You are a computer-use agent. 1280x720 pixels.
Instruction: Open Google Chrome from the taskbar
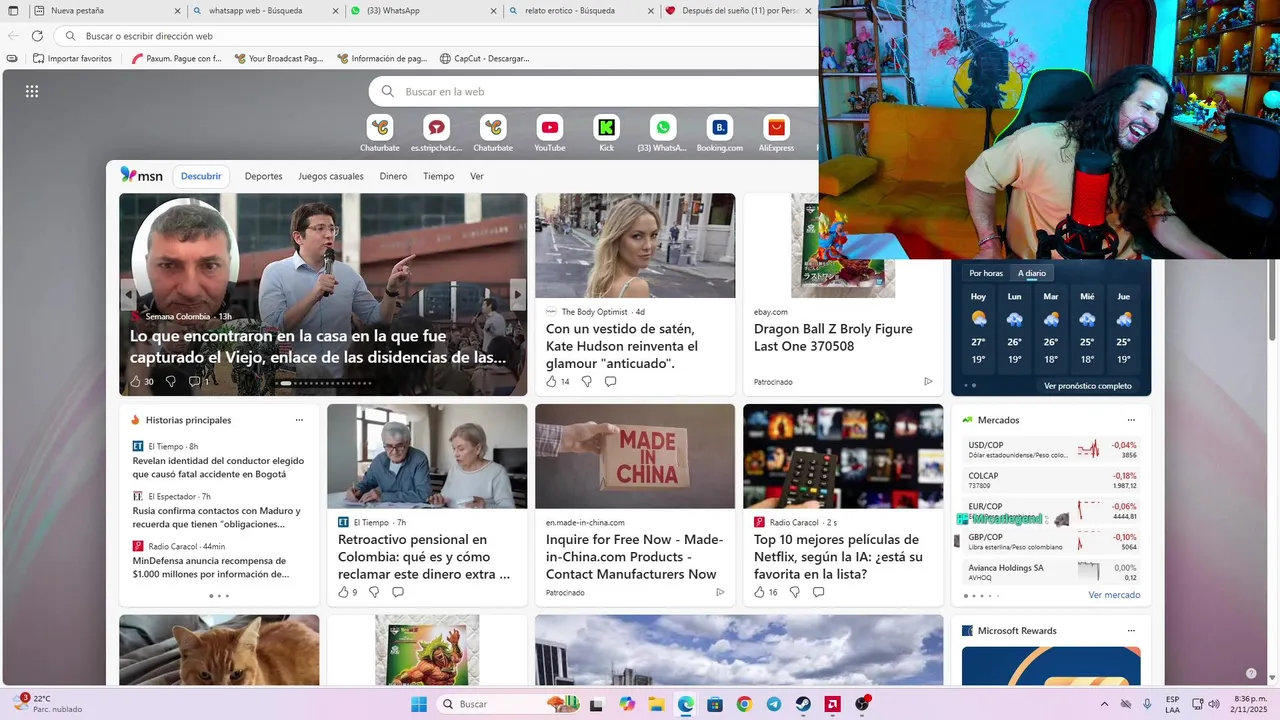744,704
